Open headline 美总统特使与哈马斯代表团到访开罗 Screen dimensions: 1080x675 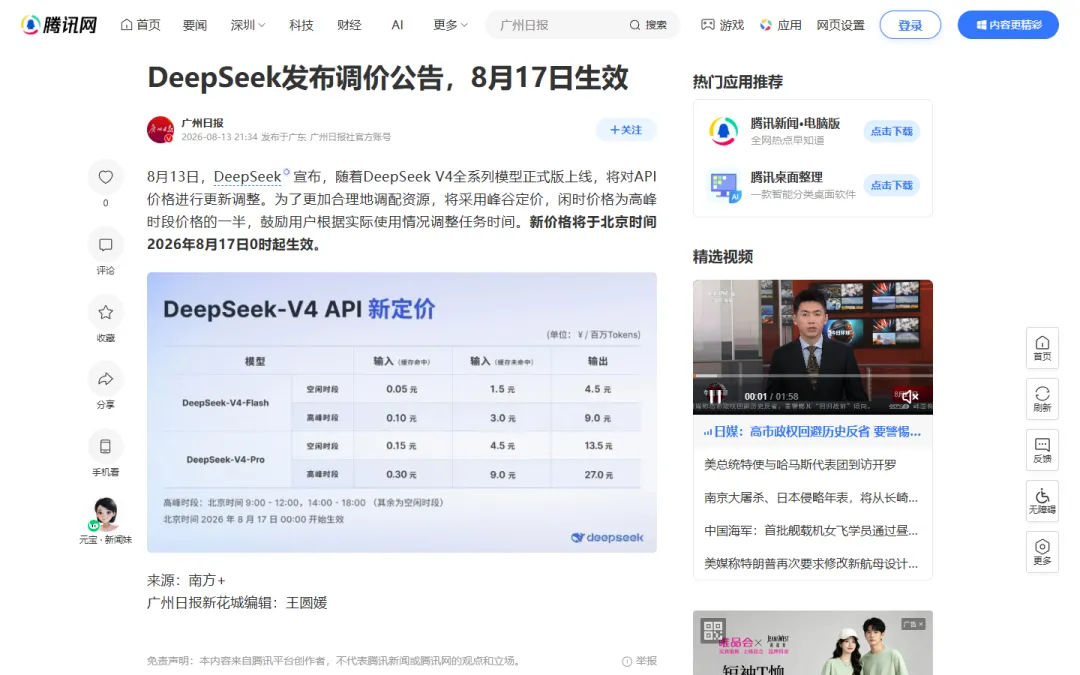point(800,465)
